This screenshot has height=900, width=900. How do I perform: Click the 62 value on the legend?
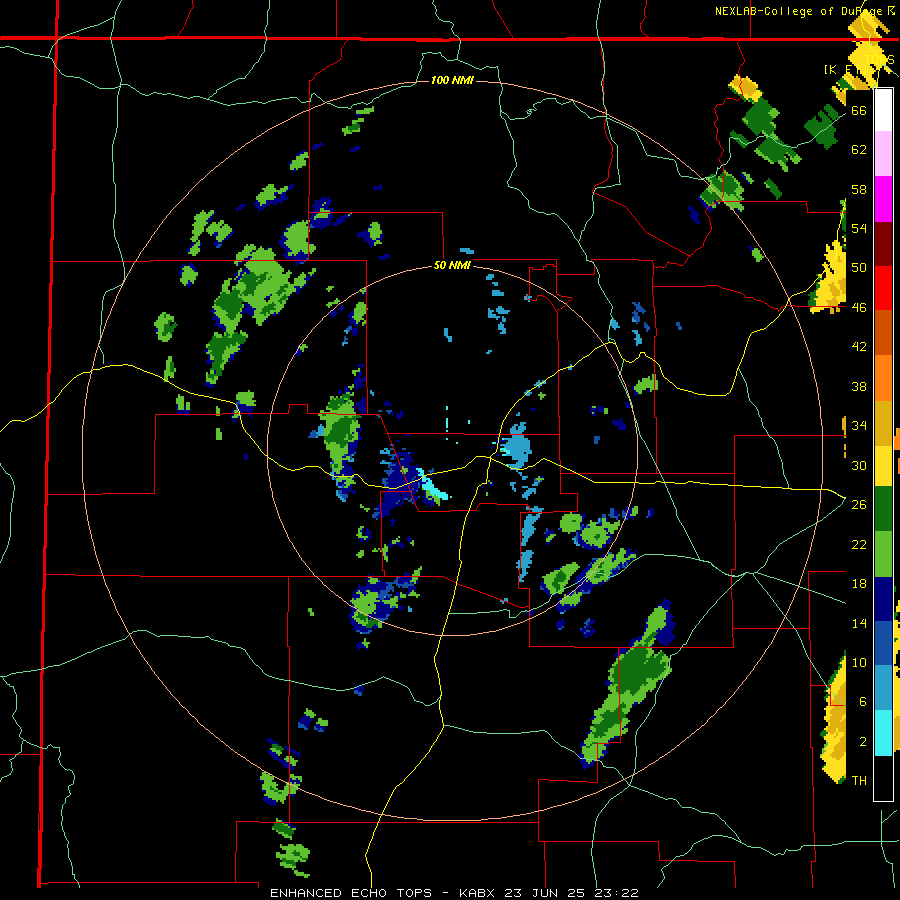(x=859, y=150)
